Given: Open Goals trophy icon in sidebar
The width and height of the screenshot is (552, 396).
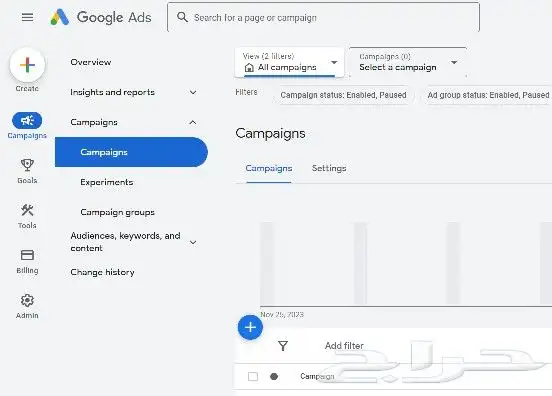Looking at the screenshot, I should [27, 165].
